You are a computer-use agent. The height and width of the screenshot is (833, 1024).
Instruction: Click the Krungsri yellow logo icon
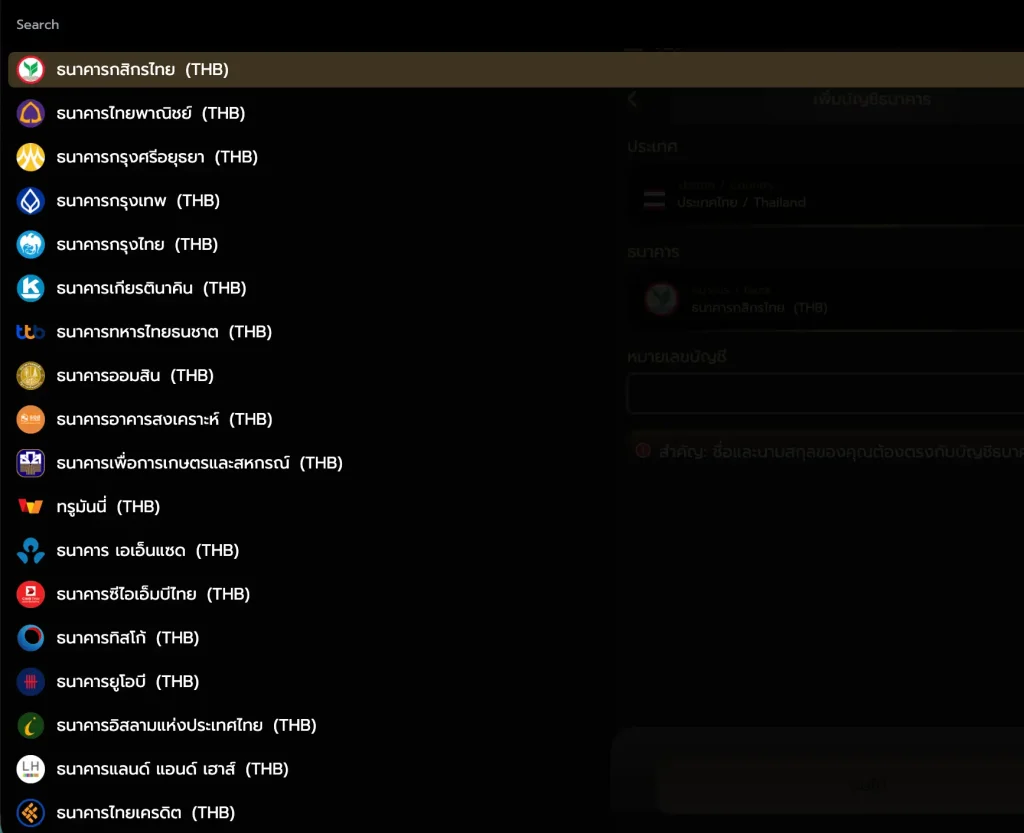tap(31, 157)
